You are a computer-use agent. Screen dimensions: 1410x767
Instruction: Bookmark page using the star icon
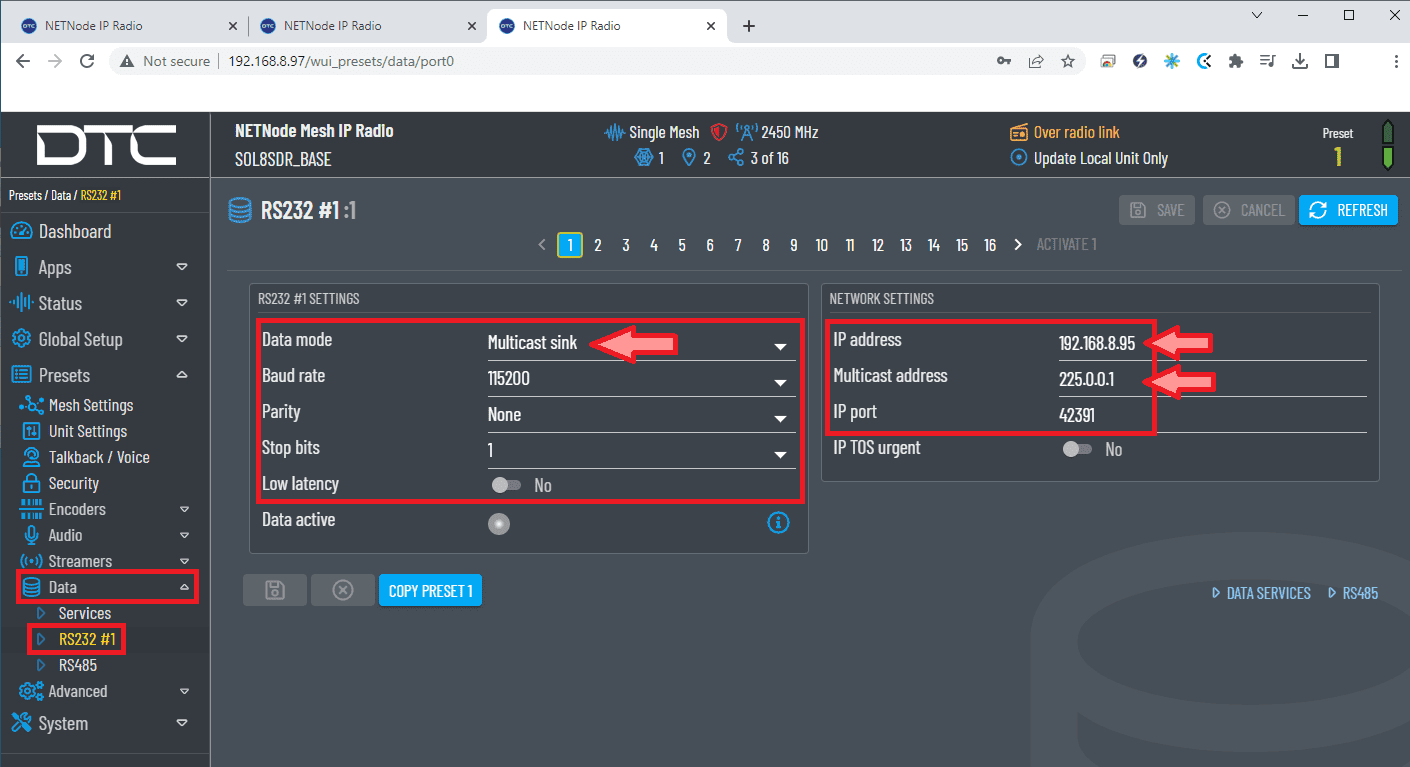[1068, 61]
